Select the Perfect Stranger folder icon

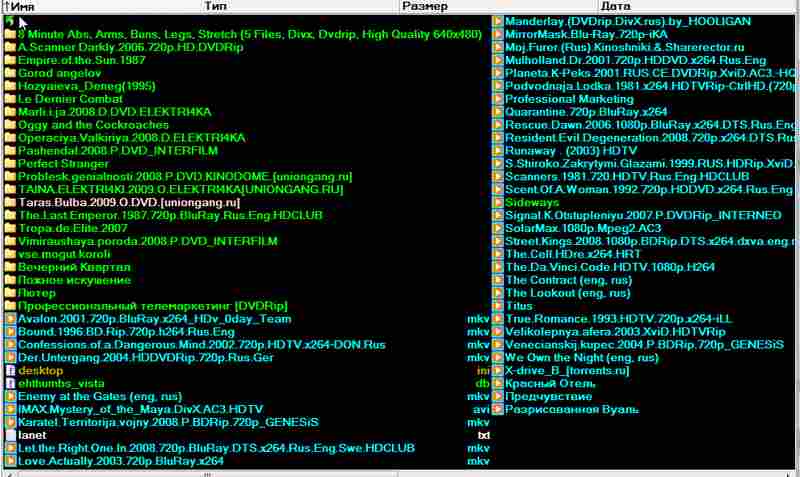pyautogui.click(x=10, y=164)
